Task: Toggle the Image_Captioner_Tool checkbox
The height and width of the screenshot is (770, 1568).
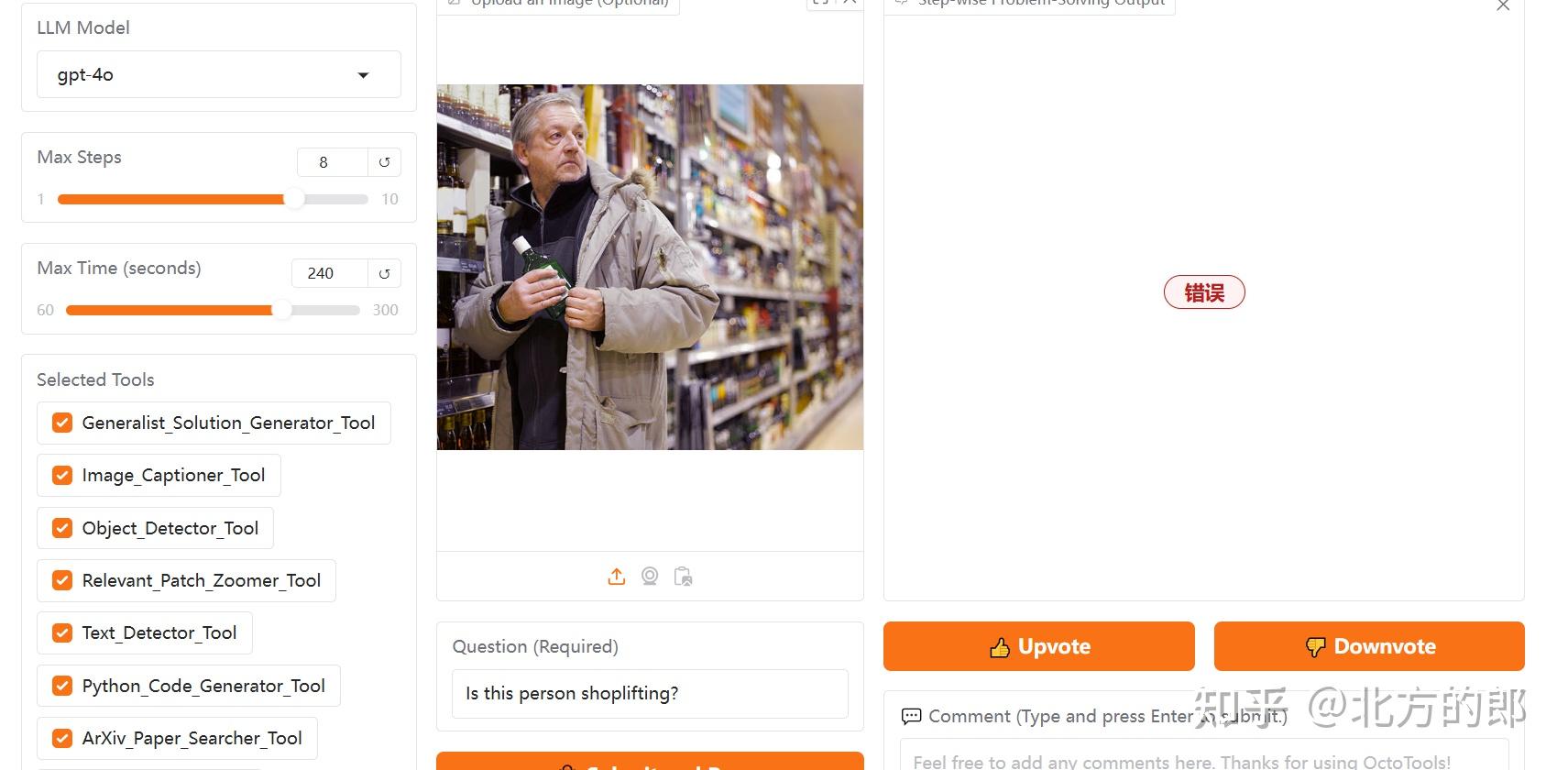Action: tap(62, 475)
